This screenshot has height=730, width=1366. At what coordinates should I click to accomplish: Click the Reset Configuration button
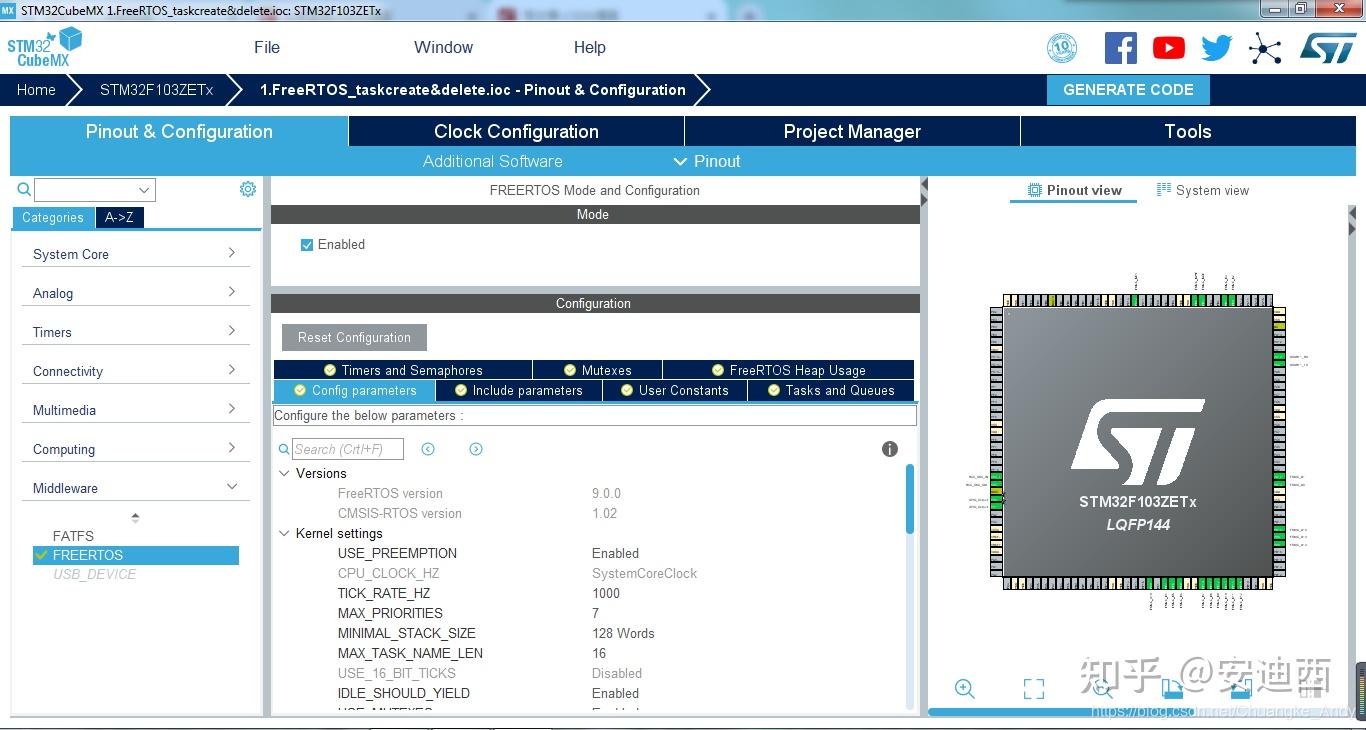click(x=354, y=337)
